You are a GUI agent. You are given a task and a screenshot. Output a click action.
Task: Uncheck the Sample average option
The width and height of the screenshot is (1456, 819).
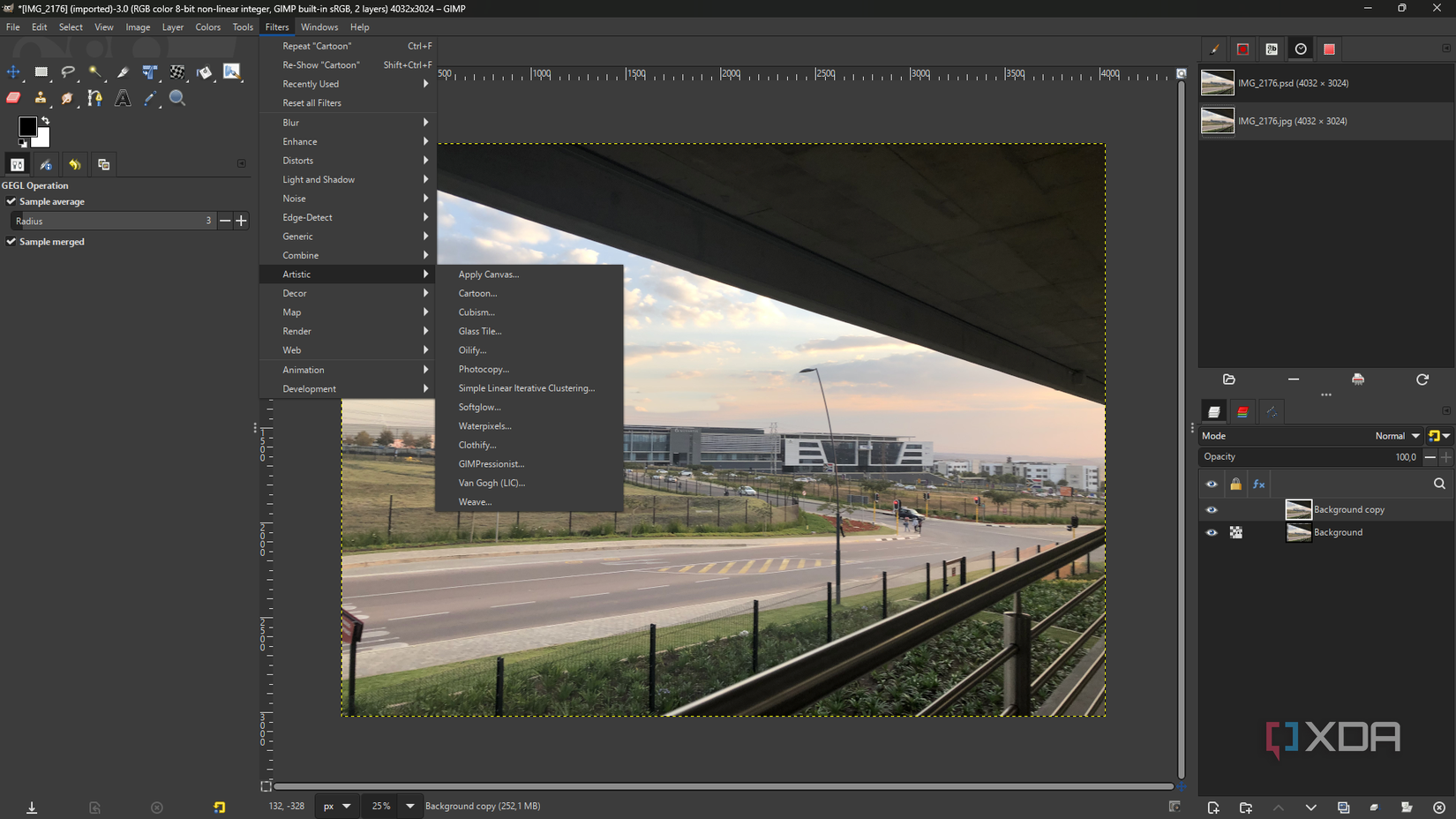pyautogui.click(x=11, y=201)
